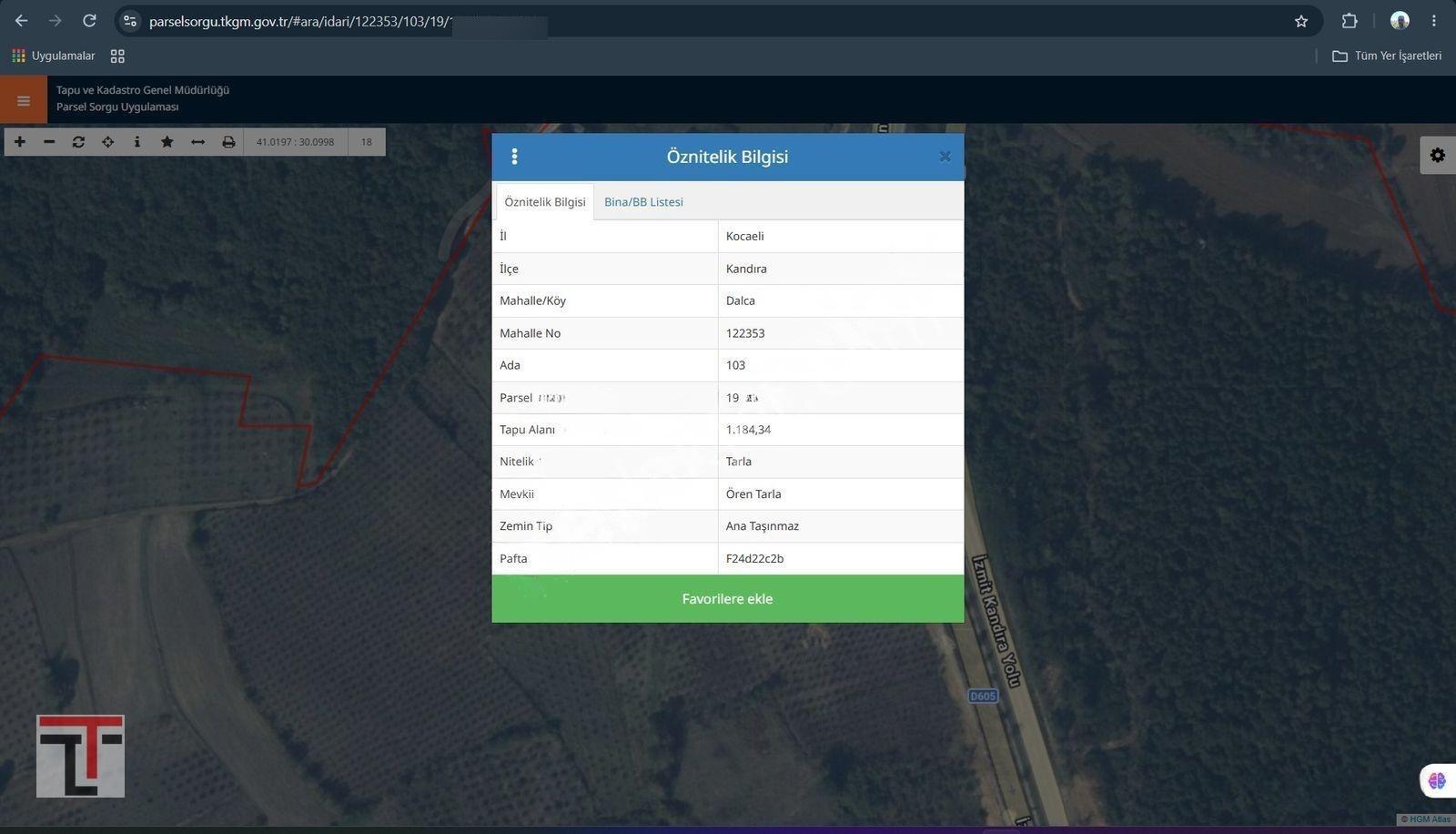Select Pafta value F24d22c2b
Image resolution: width=1456 pixels, height=834 pixels.
pos(841,559)
